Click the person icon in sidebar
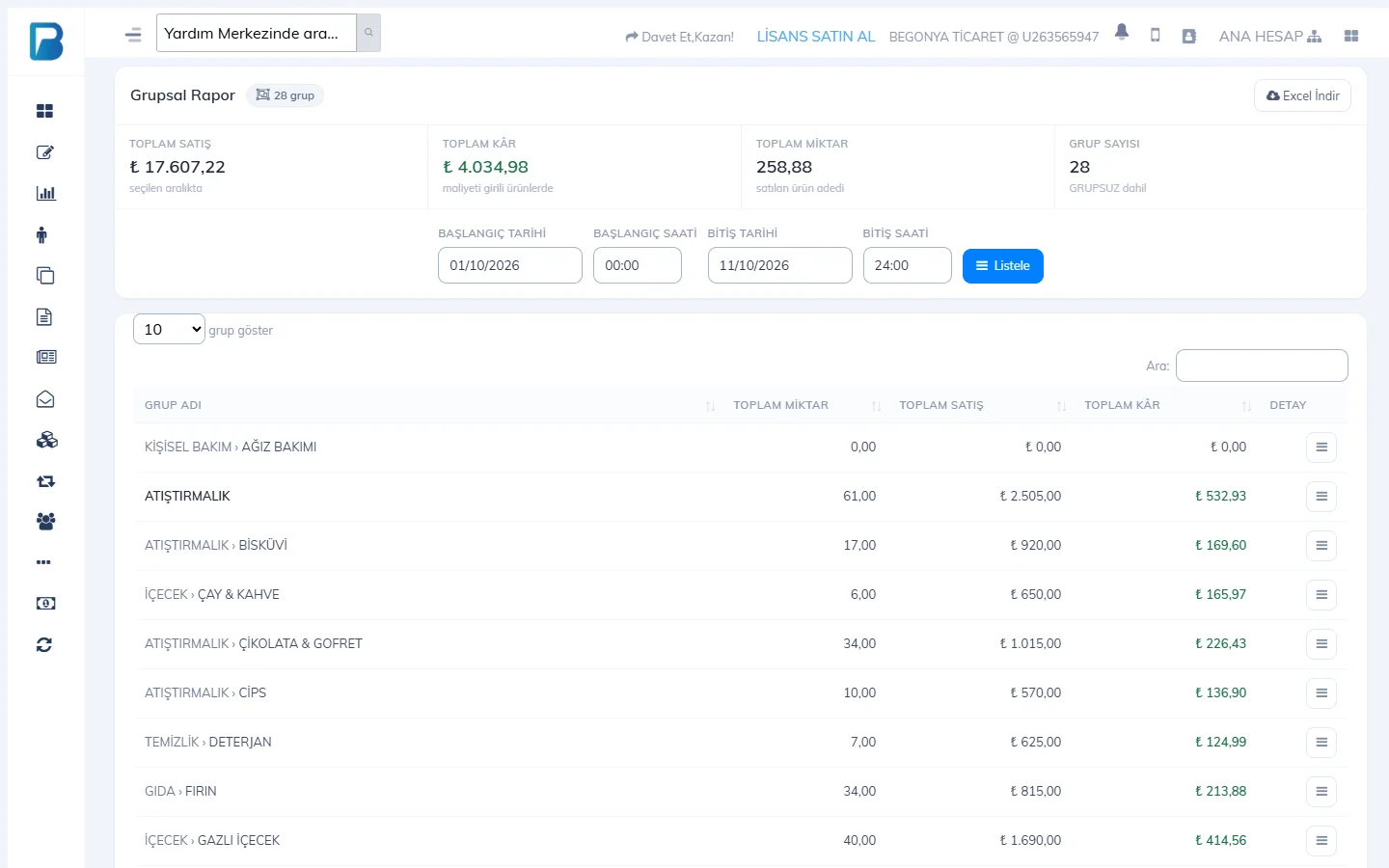Screen dimensions: 1389x868 coord(41,234)
